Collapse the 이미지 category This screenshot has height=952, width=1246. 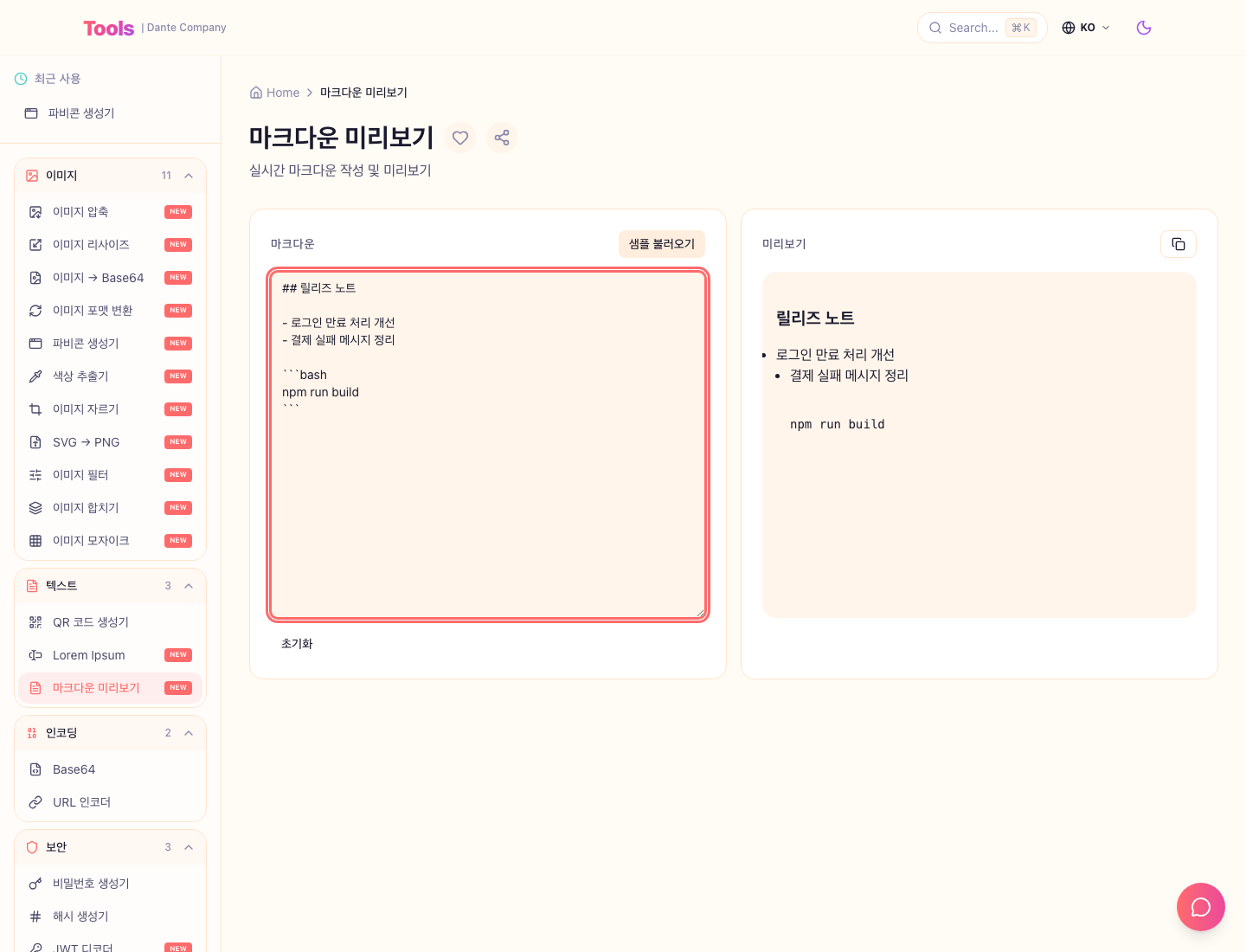pos(189,176)
